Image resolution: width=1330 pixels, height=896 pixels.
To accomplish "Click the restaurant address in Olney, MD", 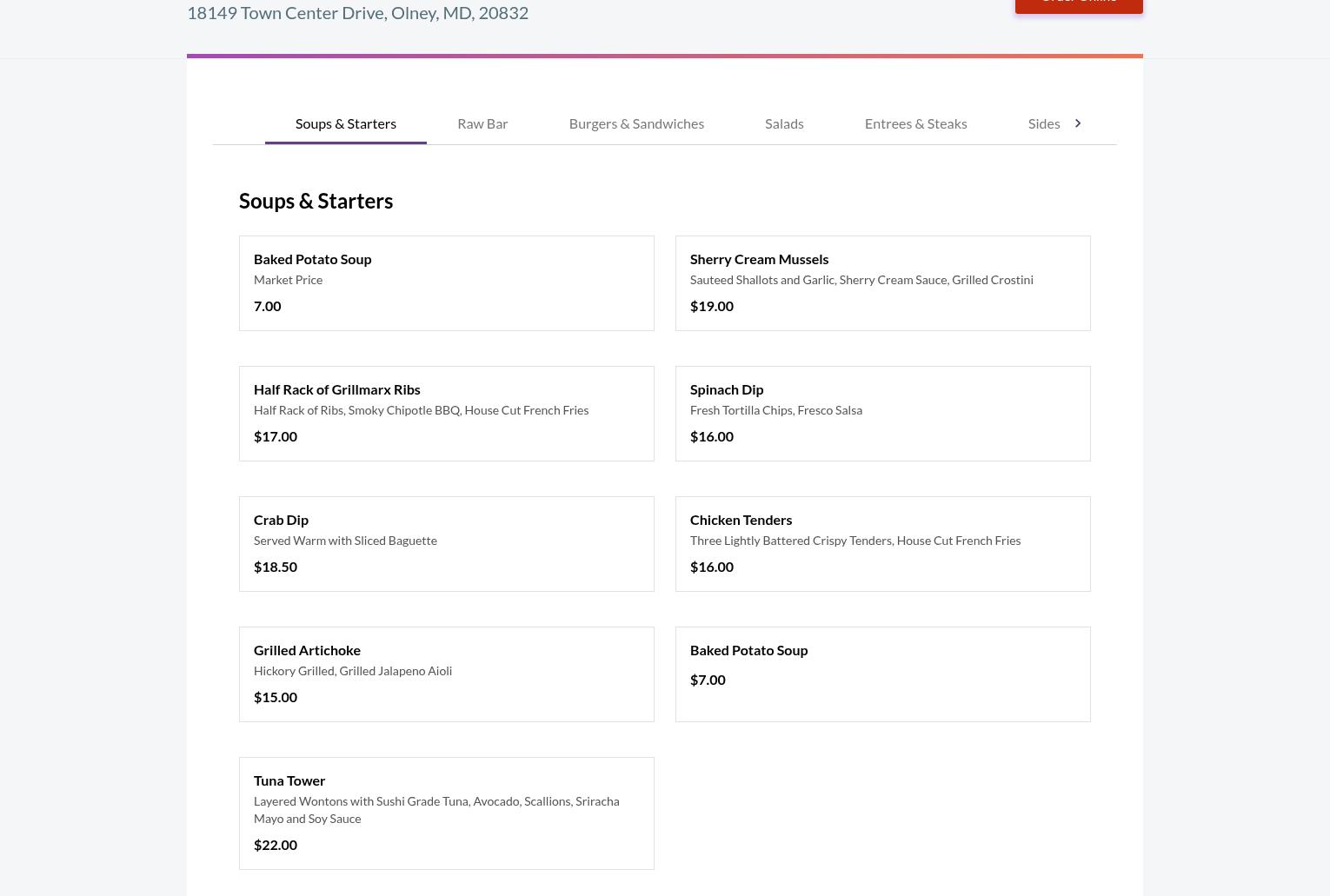I will (357, 13).
